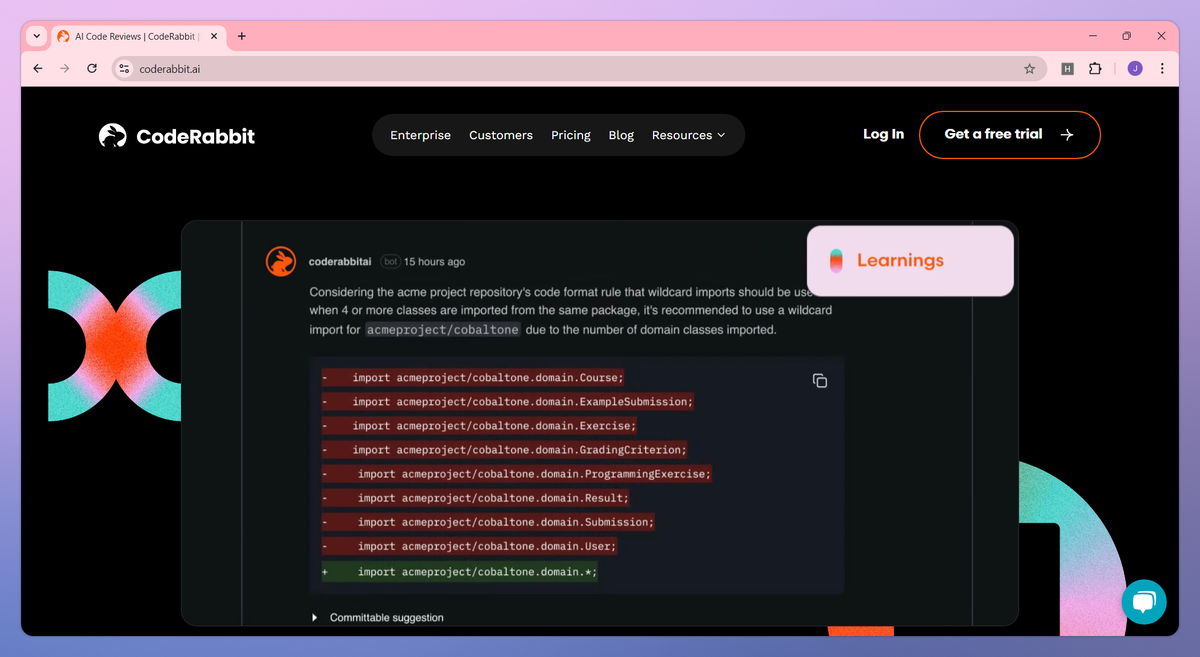This screenshot has width=1200, height=657.
Task: Open the tab search dropdown arrow
Action: (x=37, y=36)
